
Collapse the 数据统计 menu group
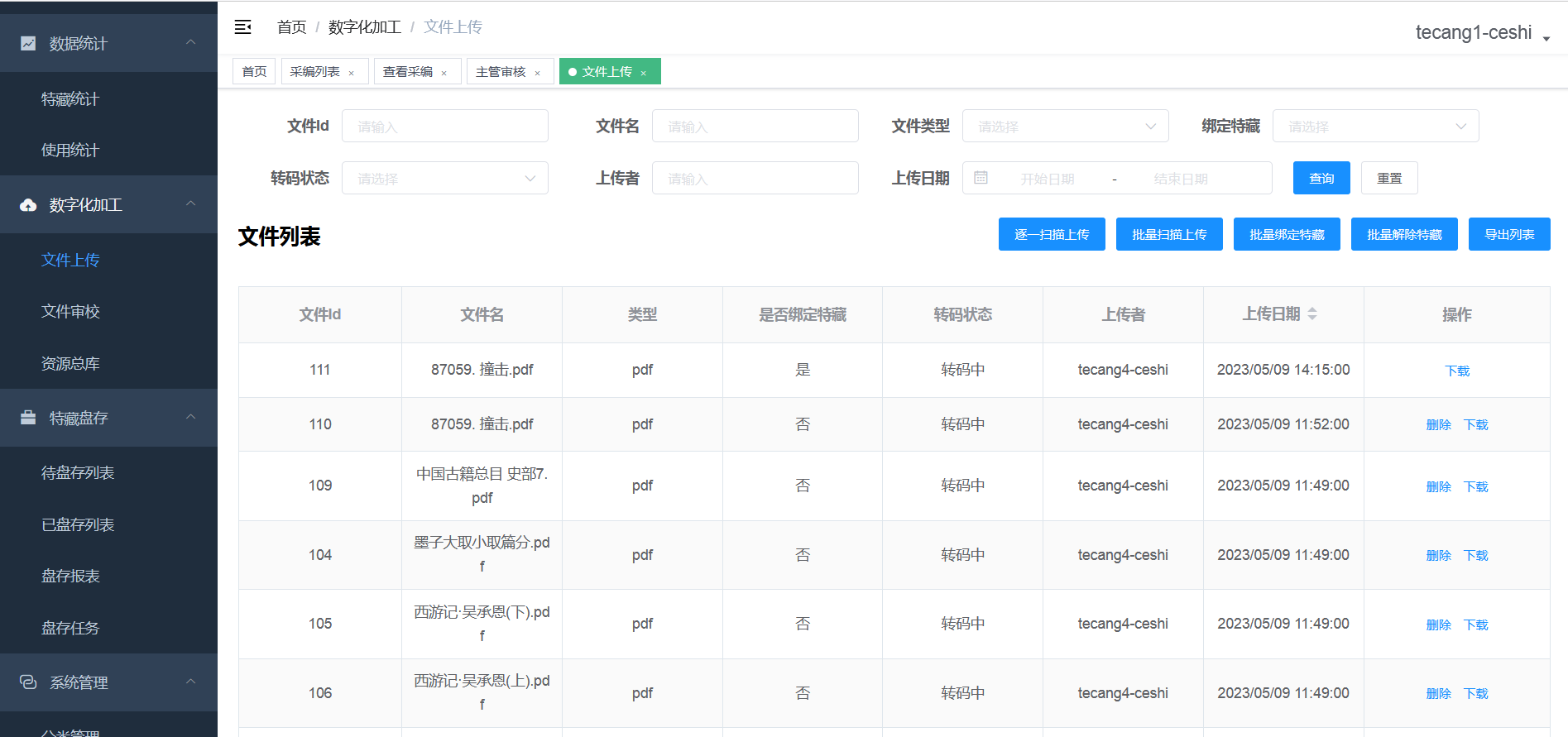191,42
